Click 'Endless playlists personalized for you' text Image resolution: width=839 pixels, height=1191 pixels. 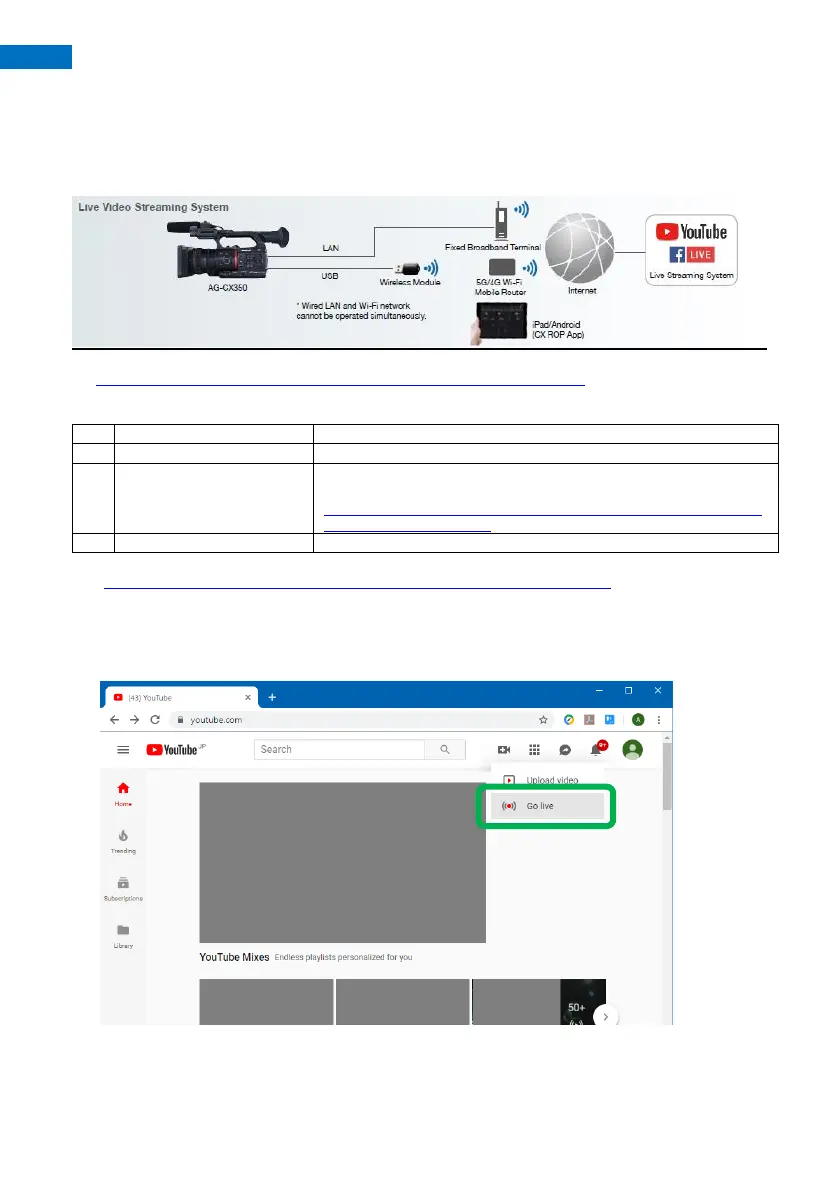(343, 957)
